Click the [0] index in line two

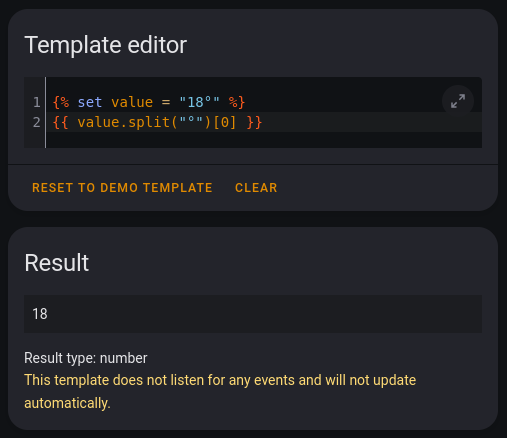pos(224,122)
